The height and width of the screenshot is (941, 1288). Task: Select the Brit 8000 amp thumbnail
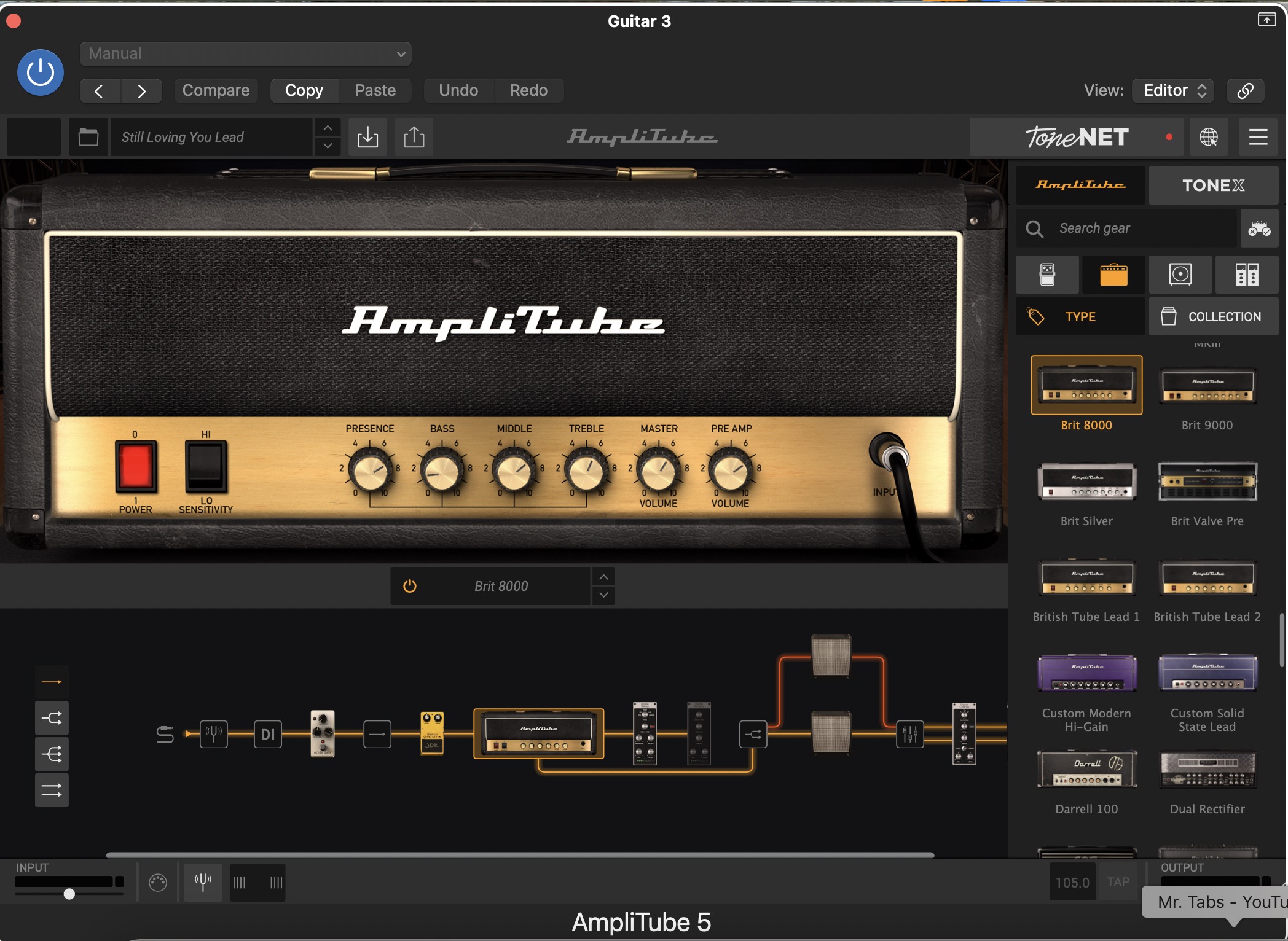[1086, 386]
